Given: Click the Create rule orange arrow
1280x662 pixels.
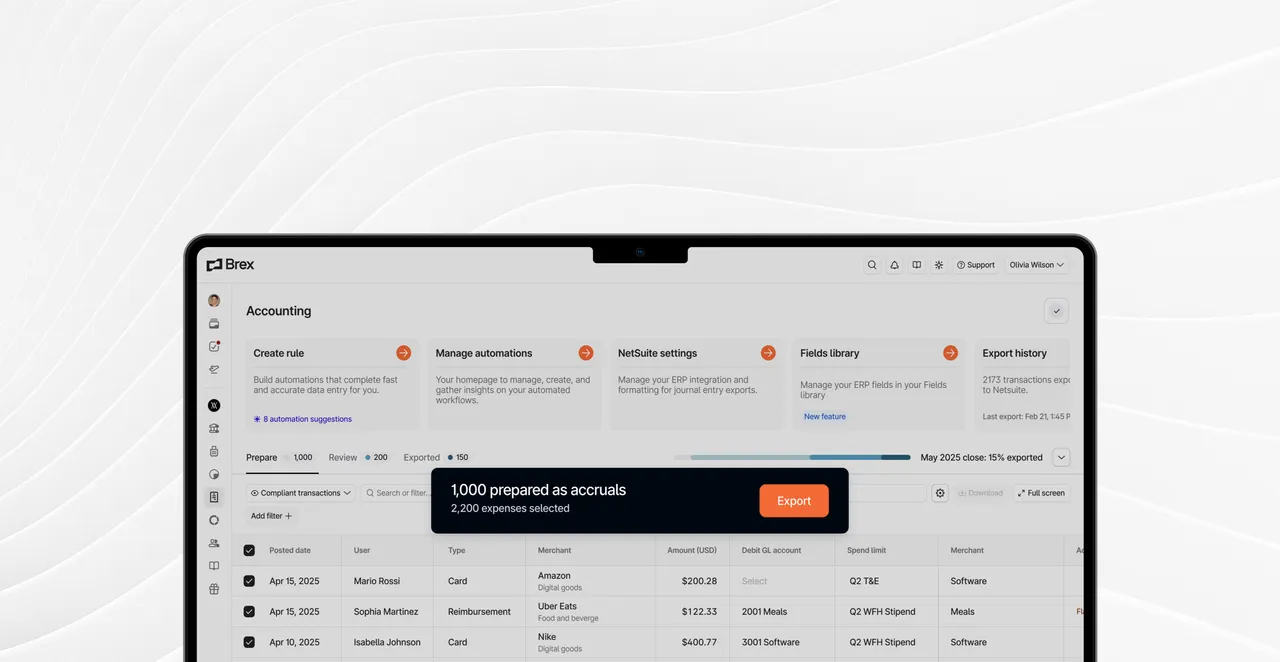Looking at the screenshot, I should 403,353.
